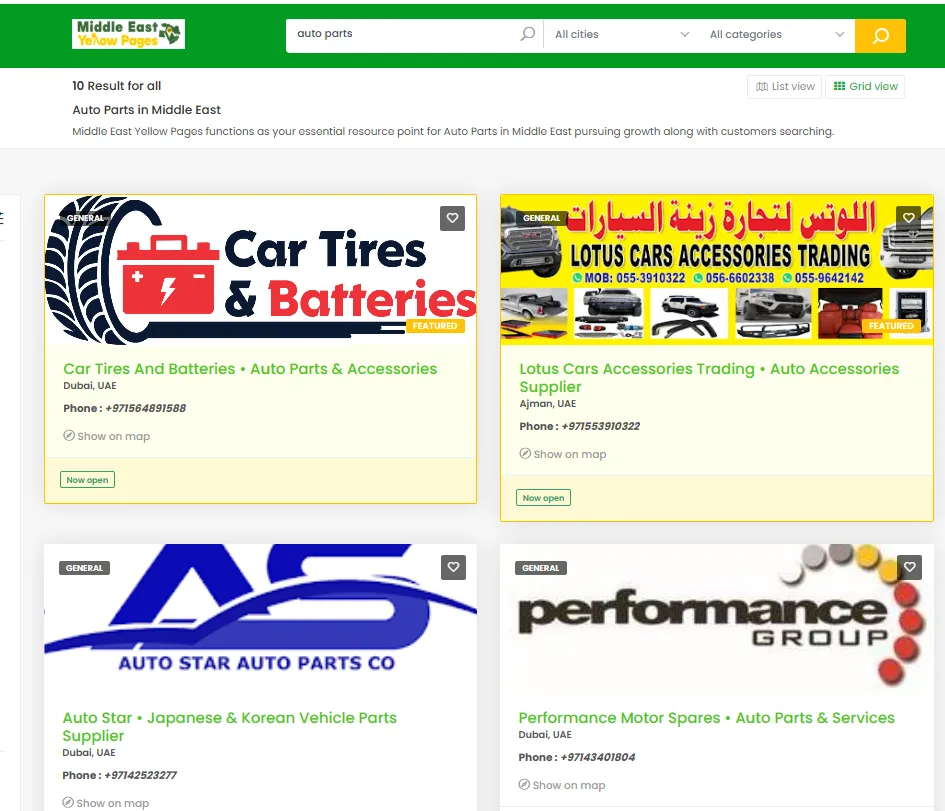Select the 'Dubai, UAE' text under Car Tires
Screen dimensions: 945x811
click(x=90, y=386)
